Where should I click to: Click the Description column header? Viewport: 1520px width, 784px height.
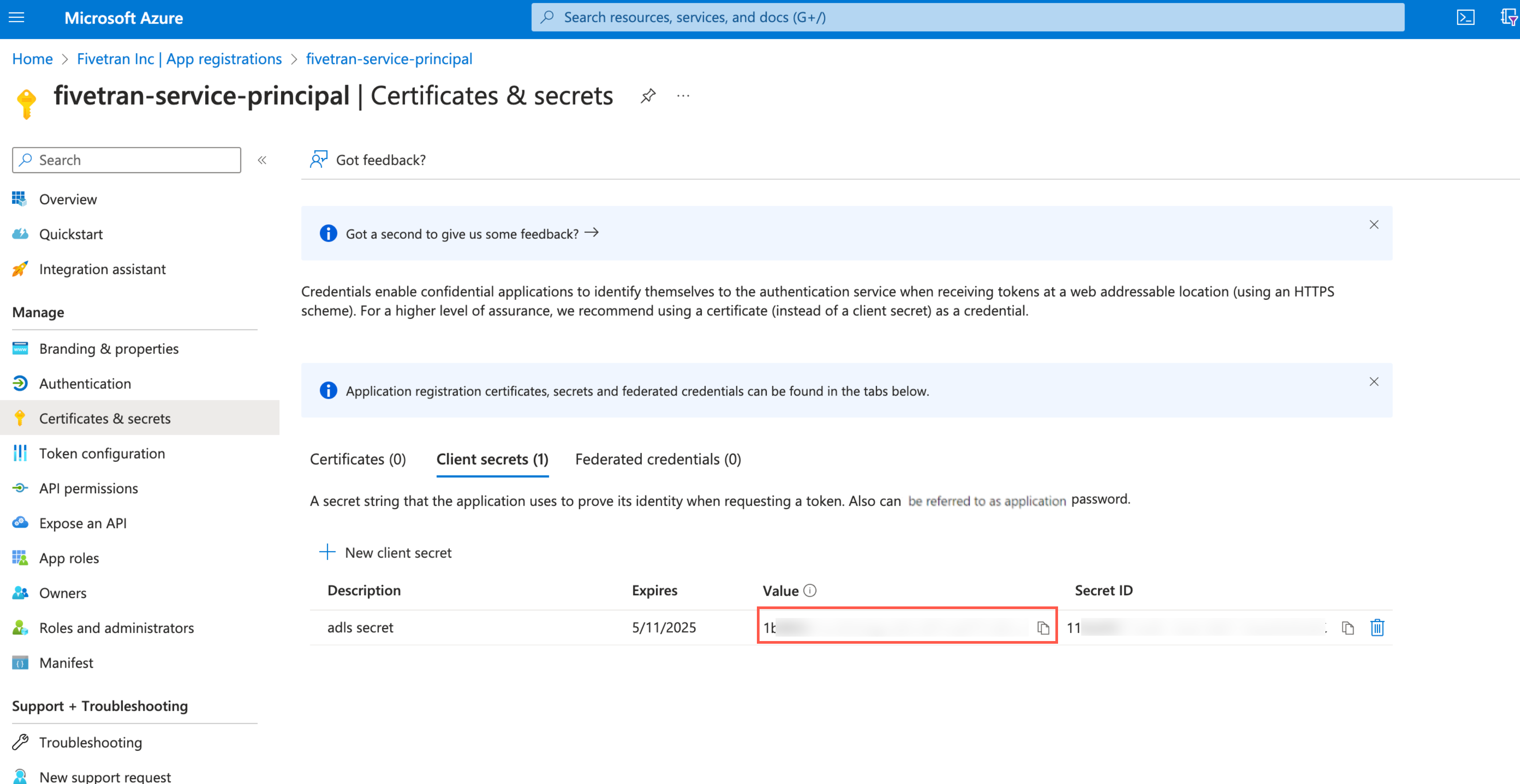pos(364,590)
